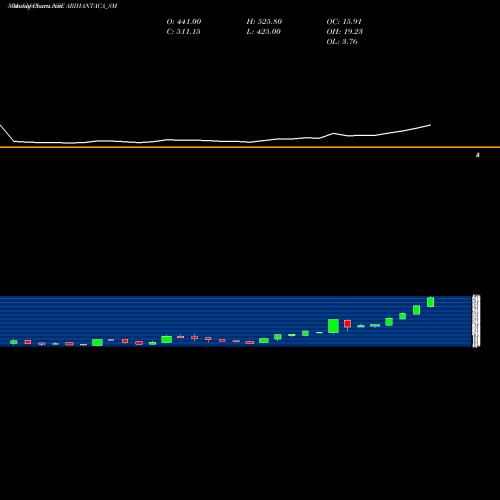Image resolution: width=500 pixels, height=500 pixels.
Task: Select the open value O: 441.00
Action: pyautogui.click(x=184, y=22)
